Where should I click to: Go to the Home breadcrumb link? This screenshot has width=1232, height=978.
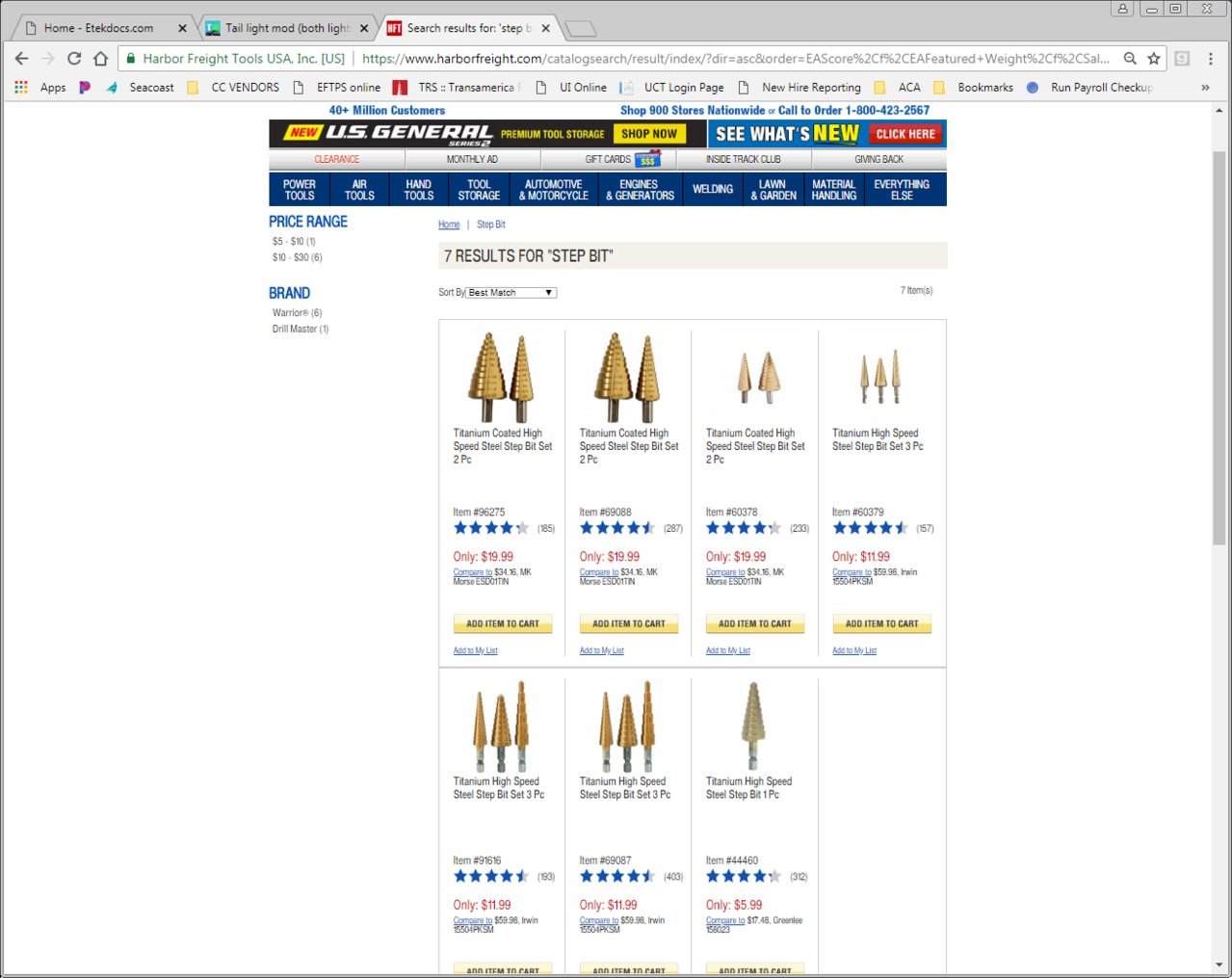[449, 225]
